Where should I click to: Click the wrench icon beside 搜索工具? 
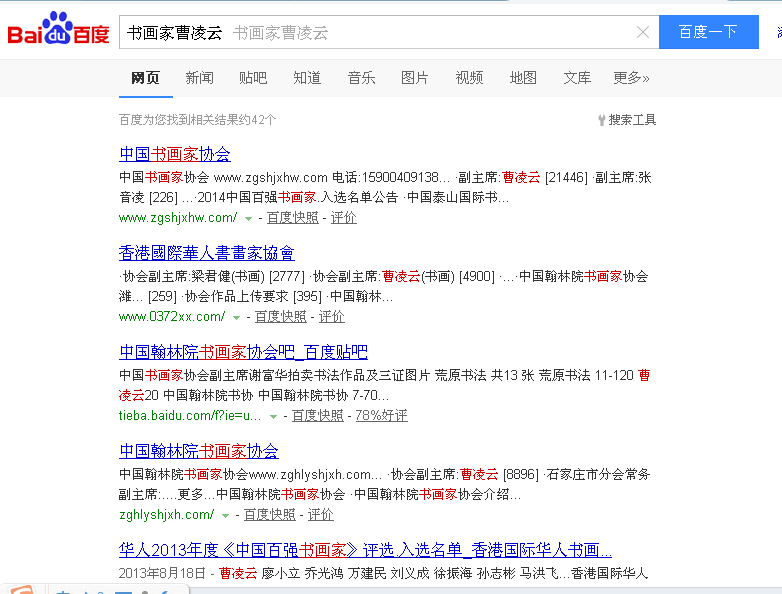(x=602, y=120)
